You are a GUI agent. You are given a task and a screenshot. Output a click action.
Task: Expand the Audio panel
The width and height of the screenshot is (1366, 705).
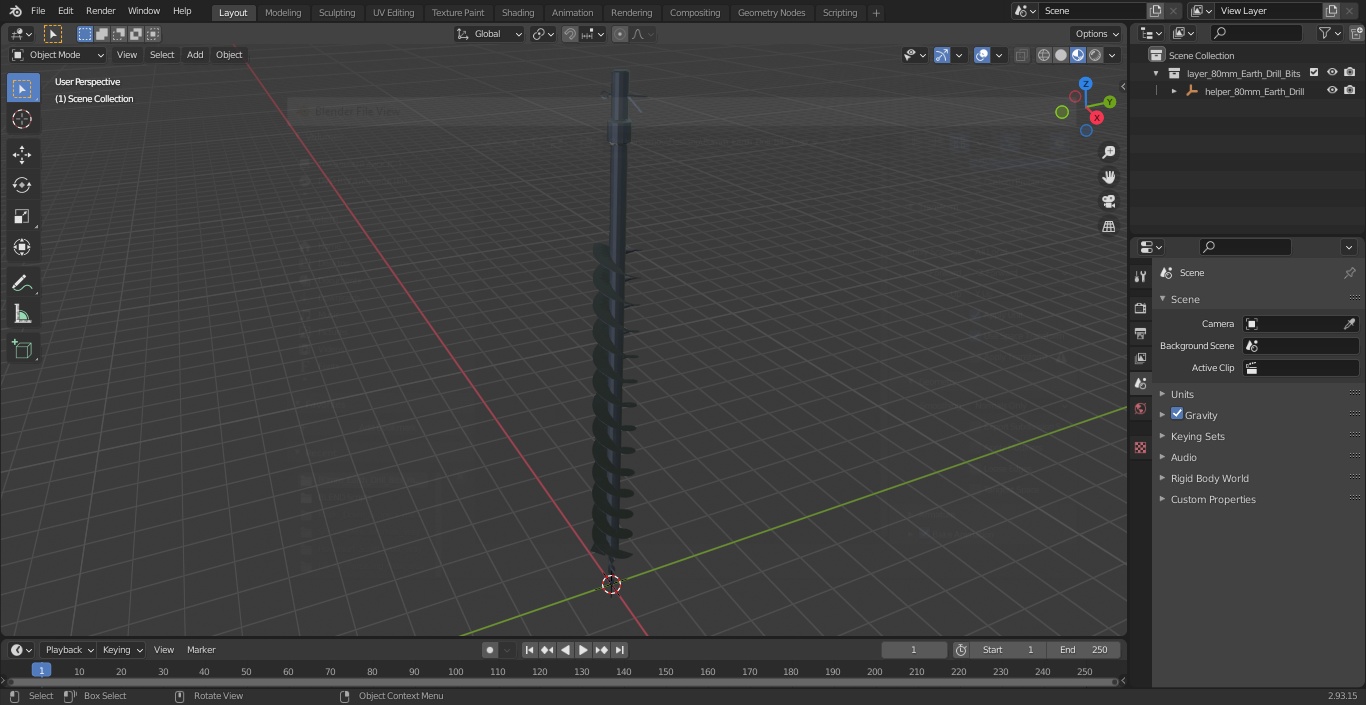(x=1183, y=457)
